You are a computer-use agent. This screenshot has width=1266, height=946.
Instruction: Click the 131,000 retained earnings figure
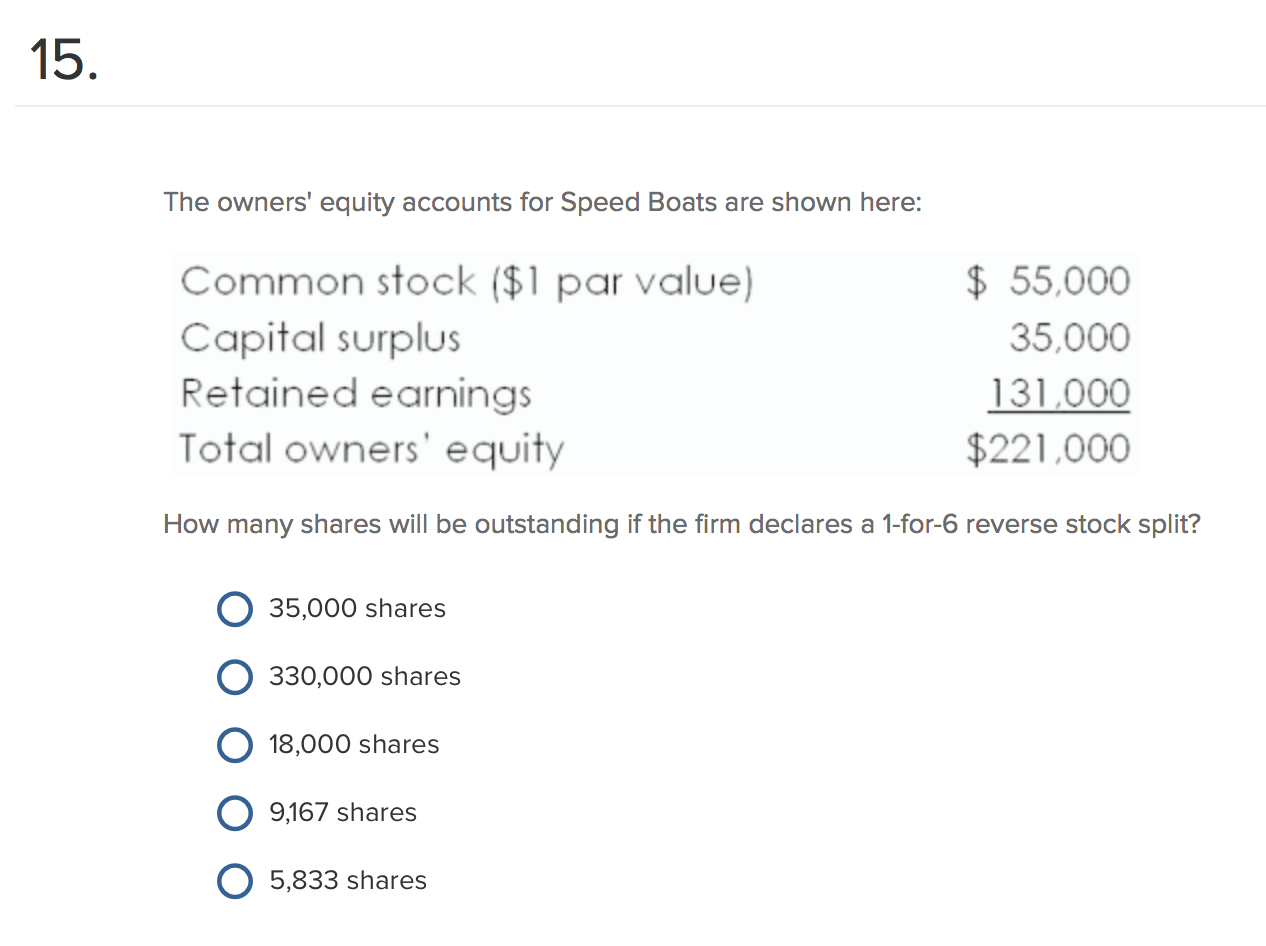click(1058, 393)
